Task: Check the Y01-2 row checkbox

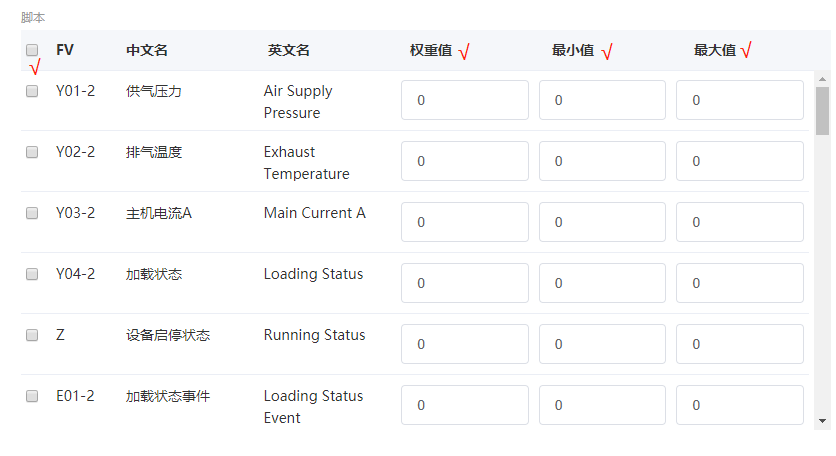Action: (32, 91)
